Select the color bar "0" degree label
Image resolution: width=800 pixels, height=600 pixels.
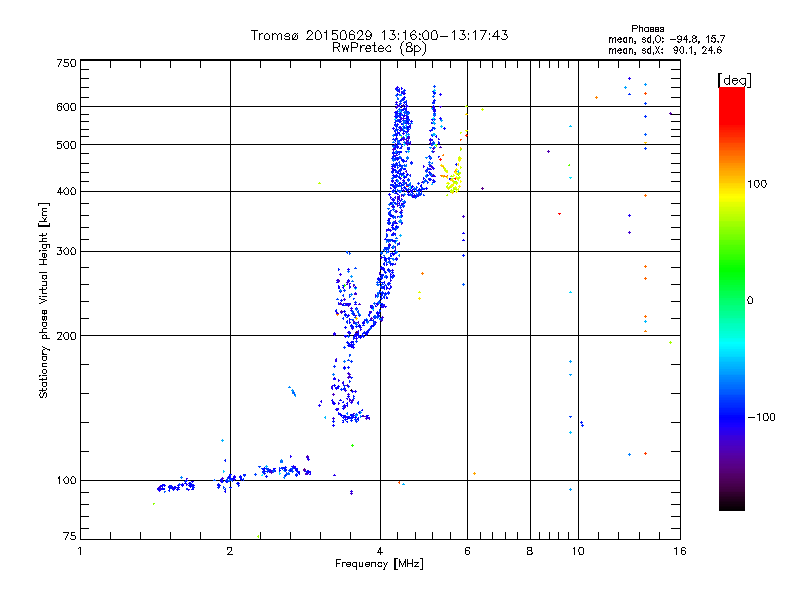pyautogui.click(x=750, y=301)
